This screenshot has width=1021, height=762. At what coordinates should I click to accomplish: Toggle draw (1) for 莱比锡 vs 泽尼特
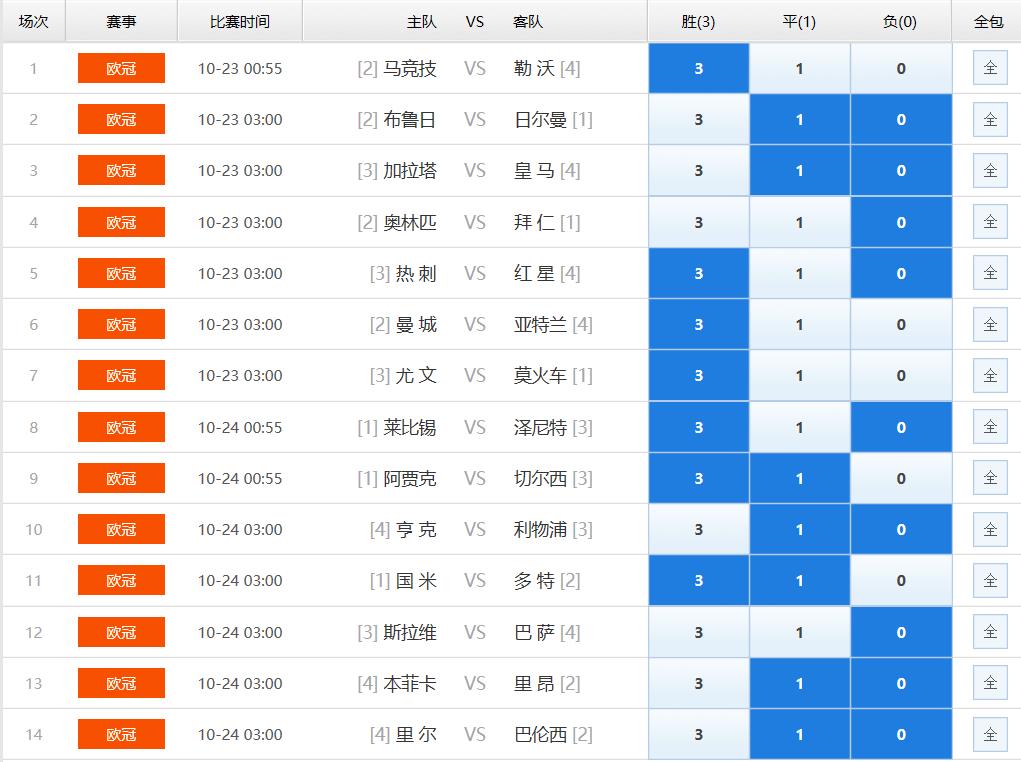(x=800, y=427)
